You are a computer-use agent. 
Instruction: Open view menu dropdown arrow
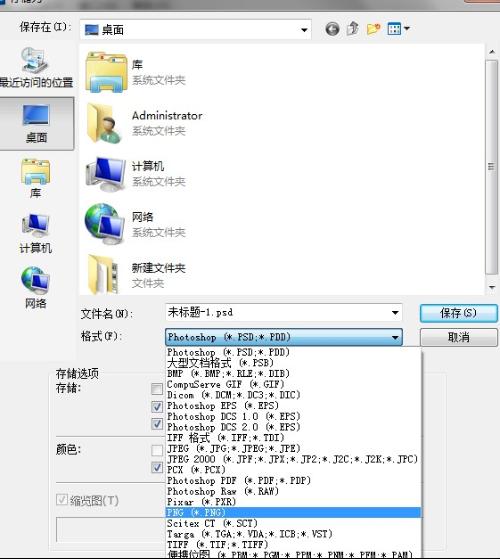coord(407,28)
